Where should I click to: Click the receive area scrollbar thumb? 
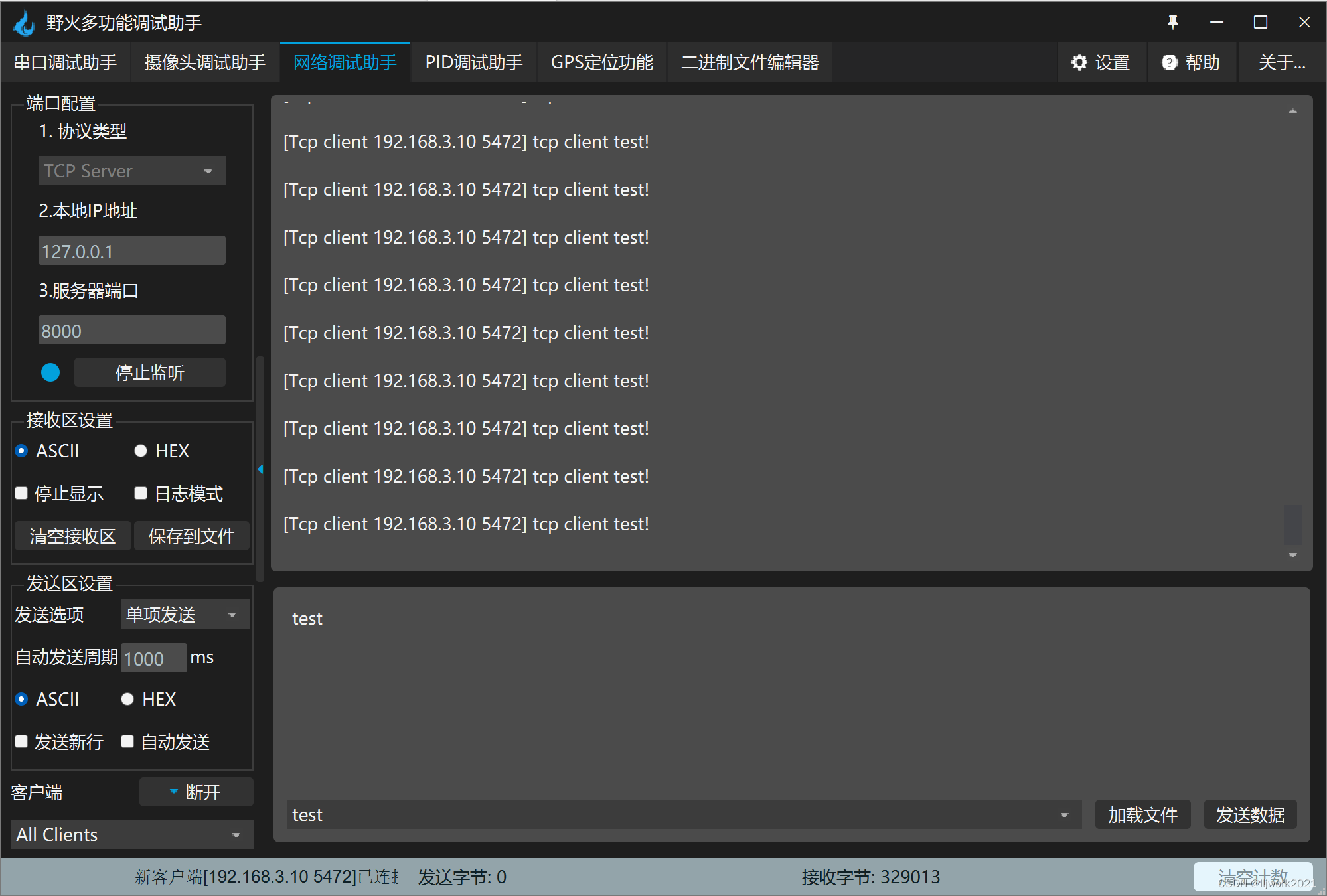click(1292, 524)
